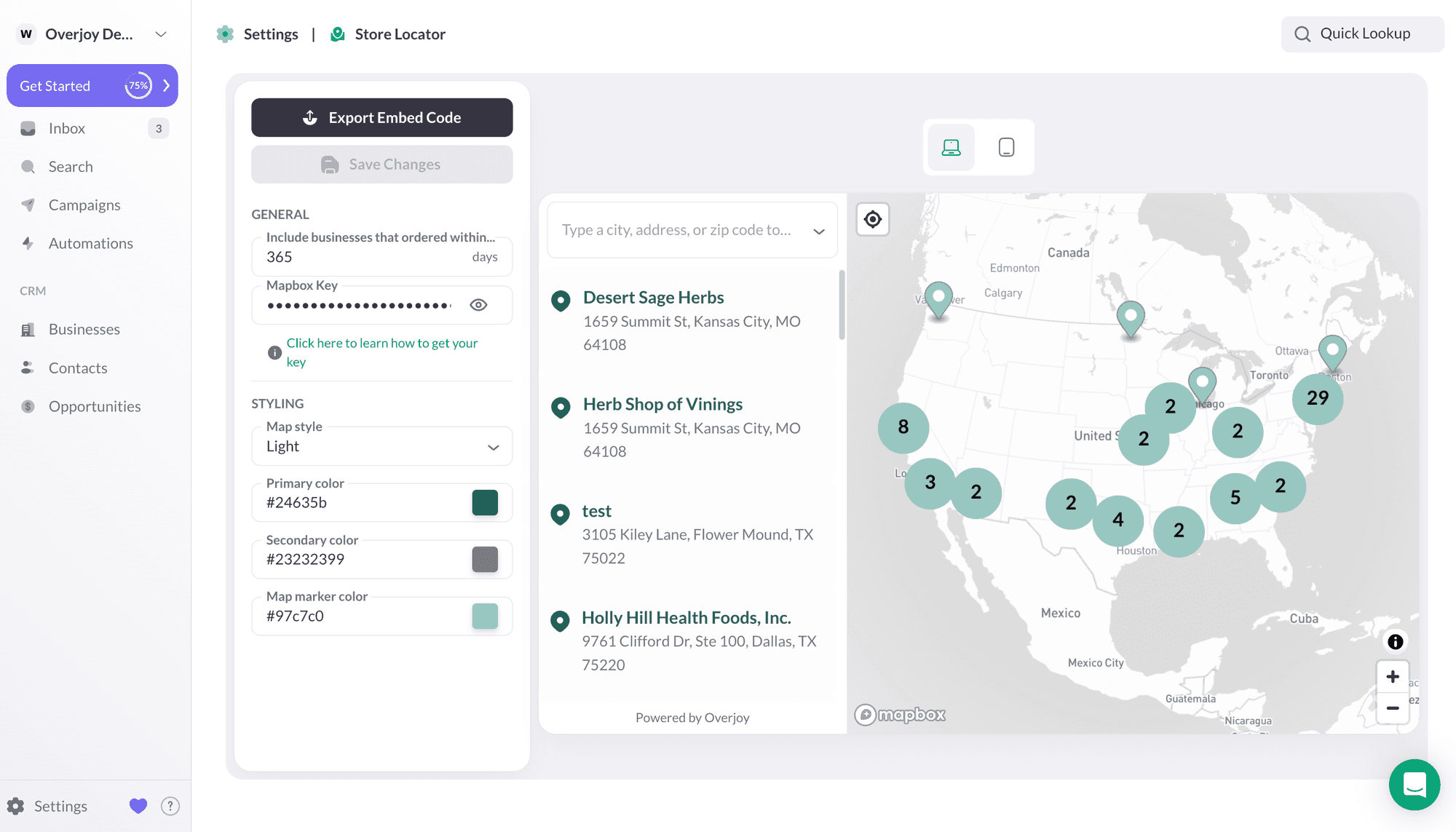Click the cluster marker showing 3

pos(930,483)
